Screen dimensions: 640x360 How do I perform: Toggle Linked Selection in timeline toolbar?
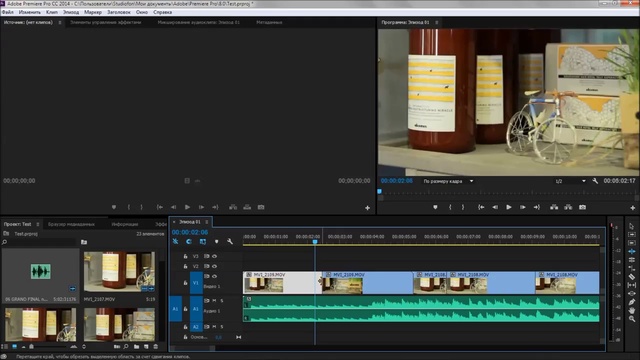203,242
